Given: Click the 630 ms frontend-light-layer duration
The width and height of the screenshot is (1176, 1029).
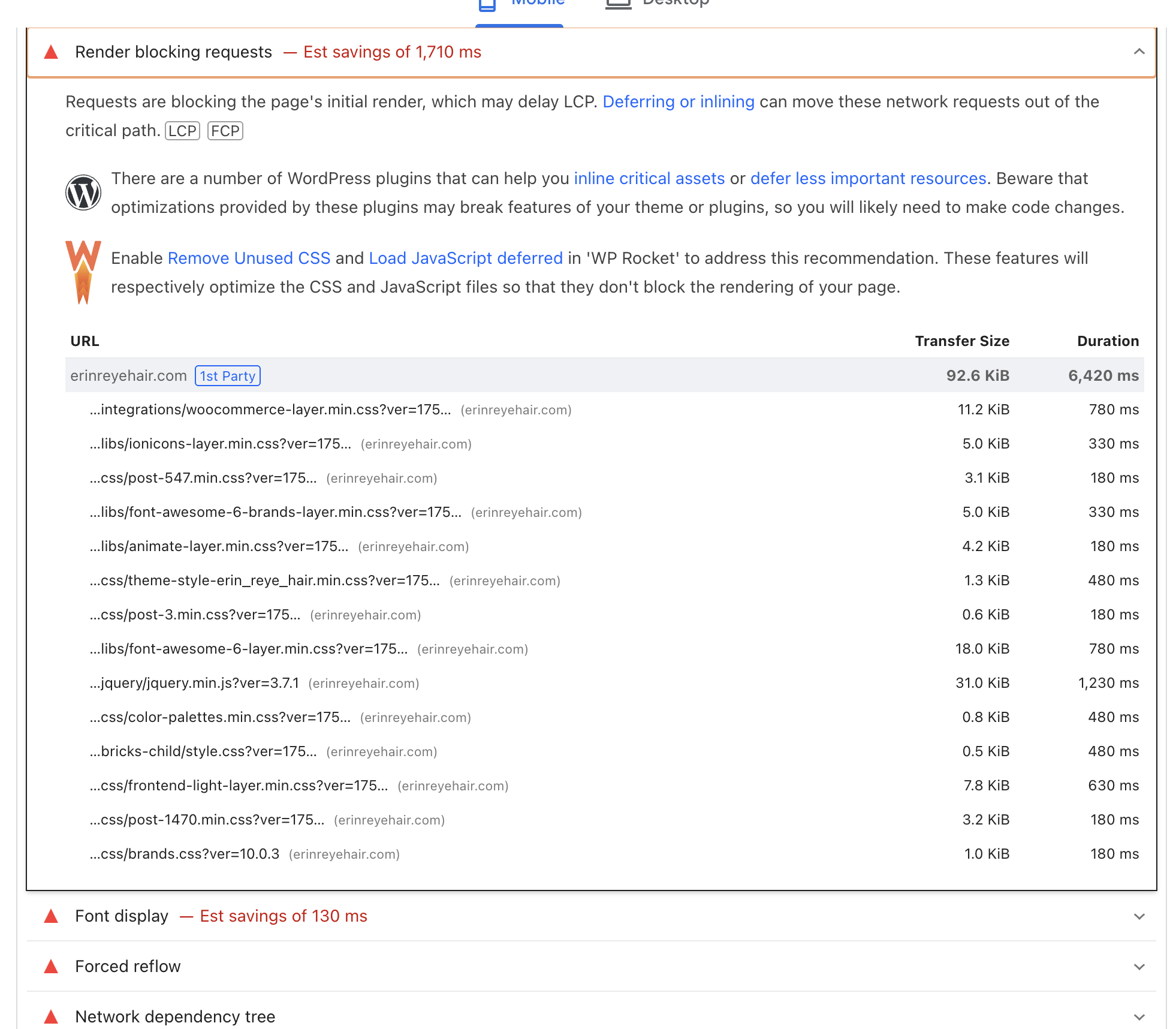Looking at the screenshot, I should click(1114, 786).
